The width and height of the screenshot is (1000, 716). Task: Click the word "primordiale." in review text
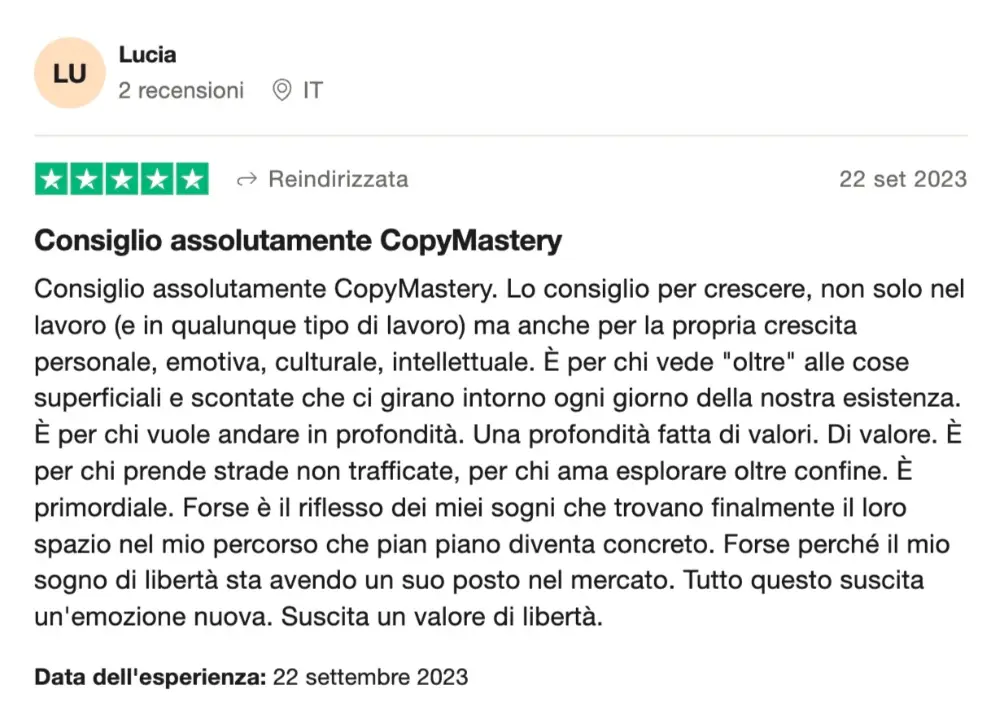tap(104, 507)
